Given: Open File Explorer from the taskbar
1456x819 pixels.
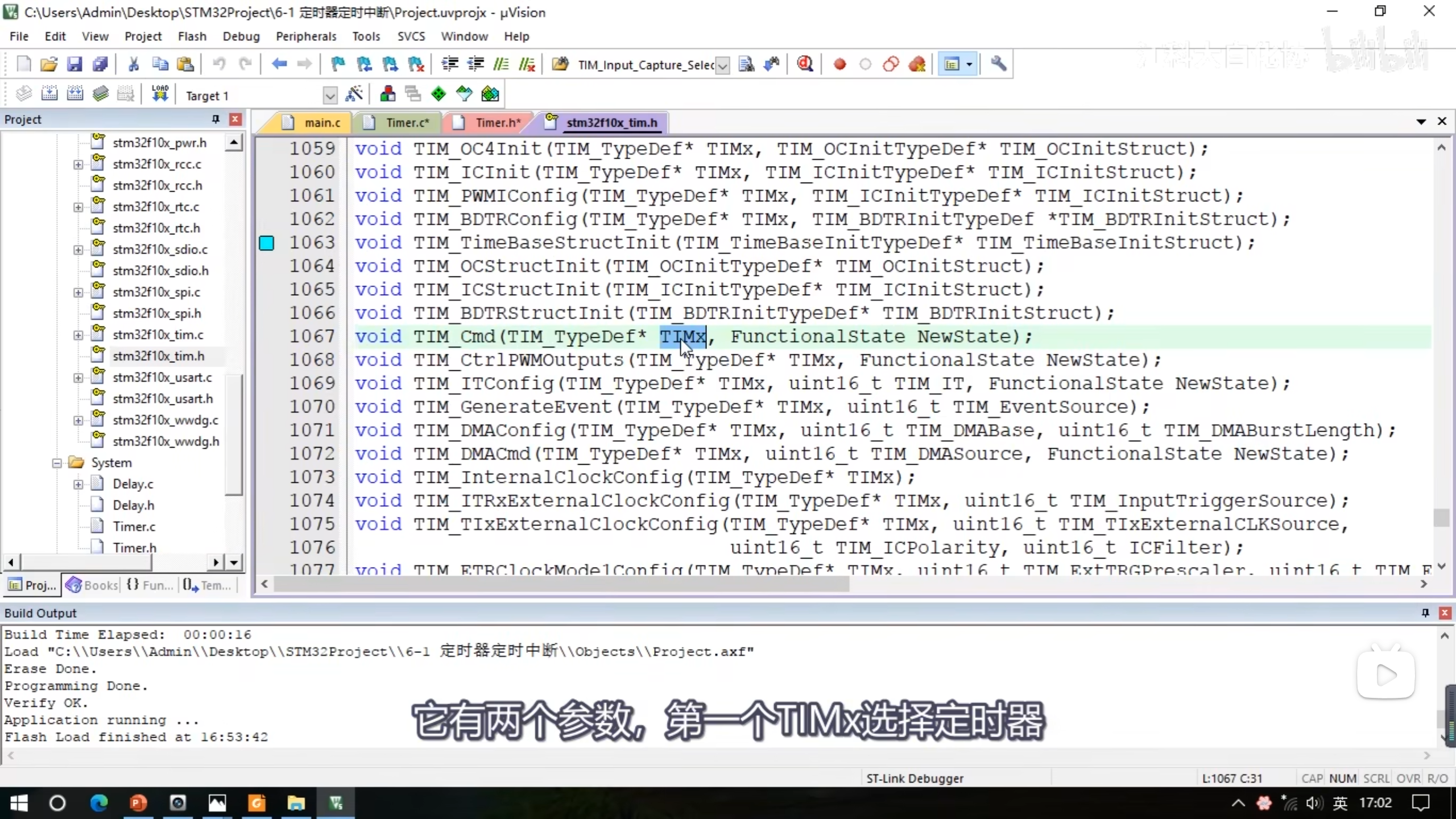Looking at the screenshot, I should (296, 803).
